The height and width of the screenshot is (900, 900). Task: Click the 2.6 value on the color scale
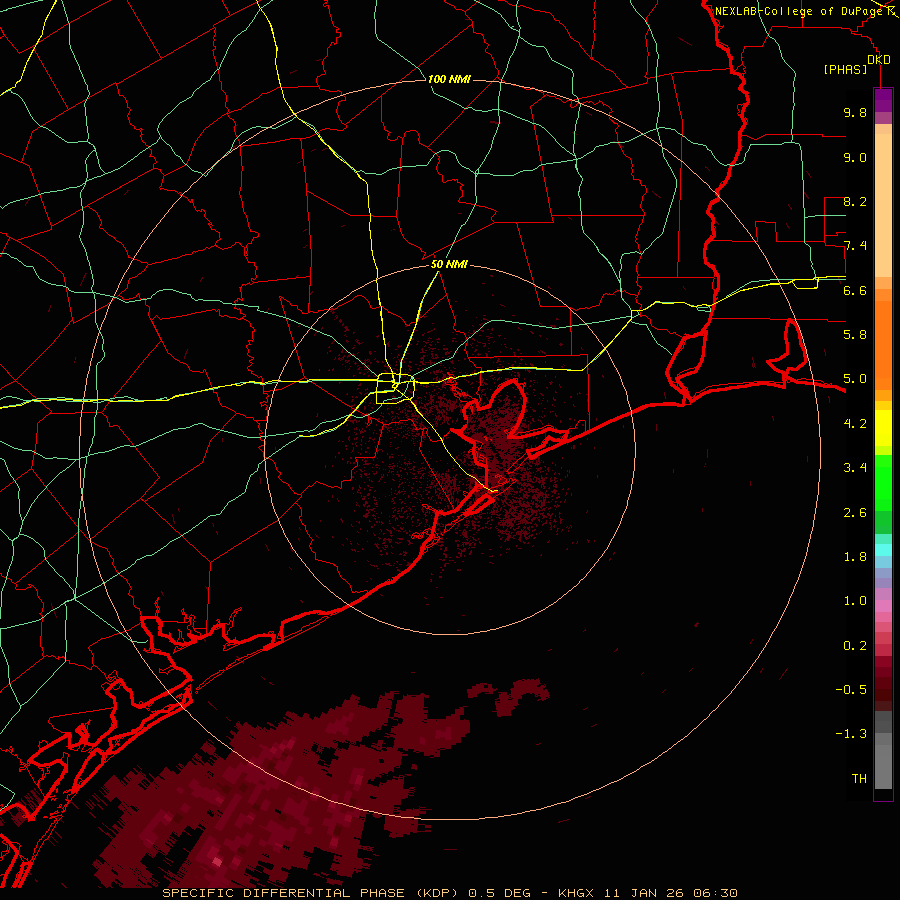point(855,513)
